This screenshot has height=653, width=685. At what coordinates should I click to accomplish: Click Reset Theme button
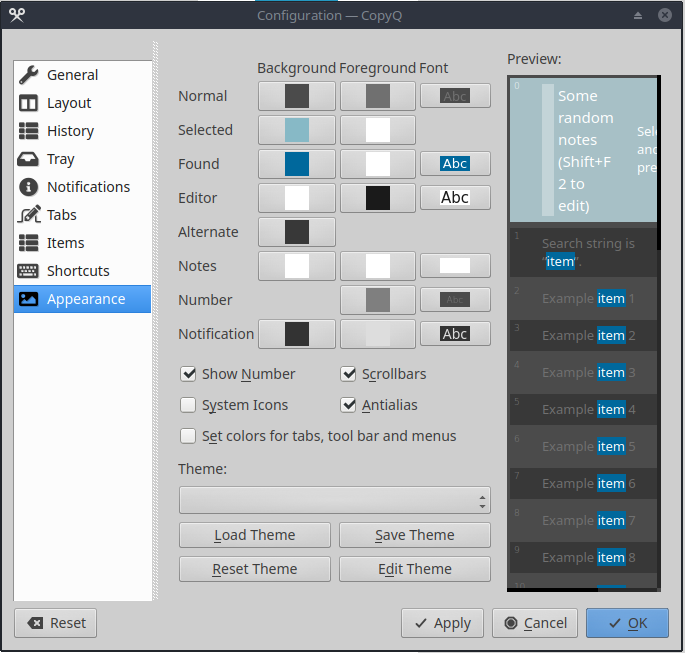pos(255,569)
